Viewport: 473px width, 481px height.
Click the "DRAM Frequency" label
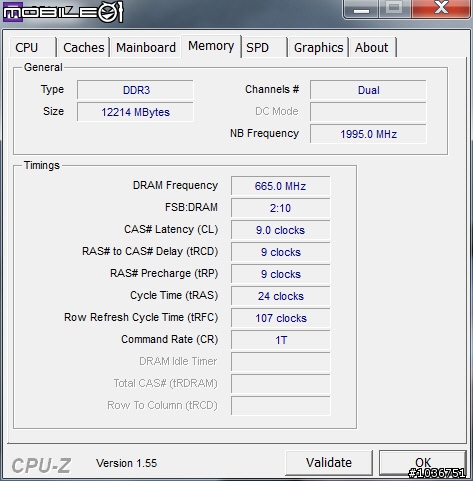coord(175,185)
